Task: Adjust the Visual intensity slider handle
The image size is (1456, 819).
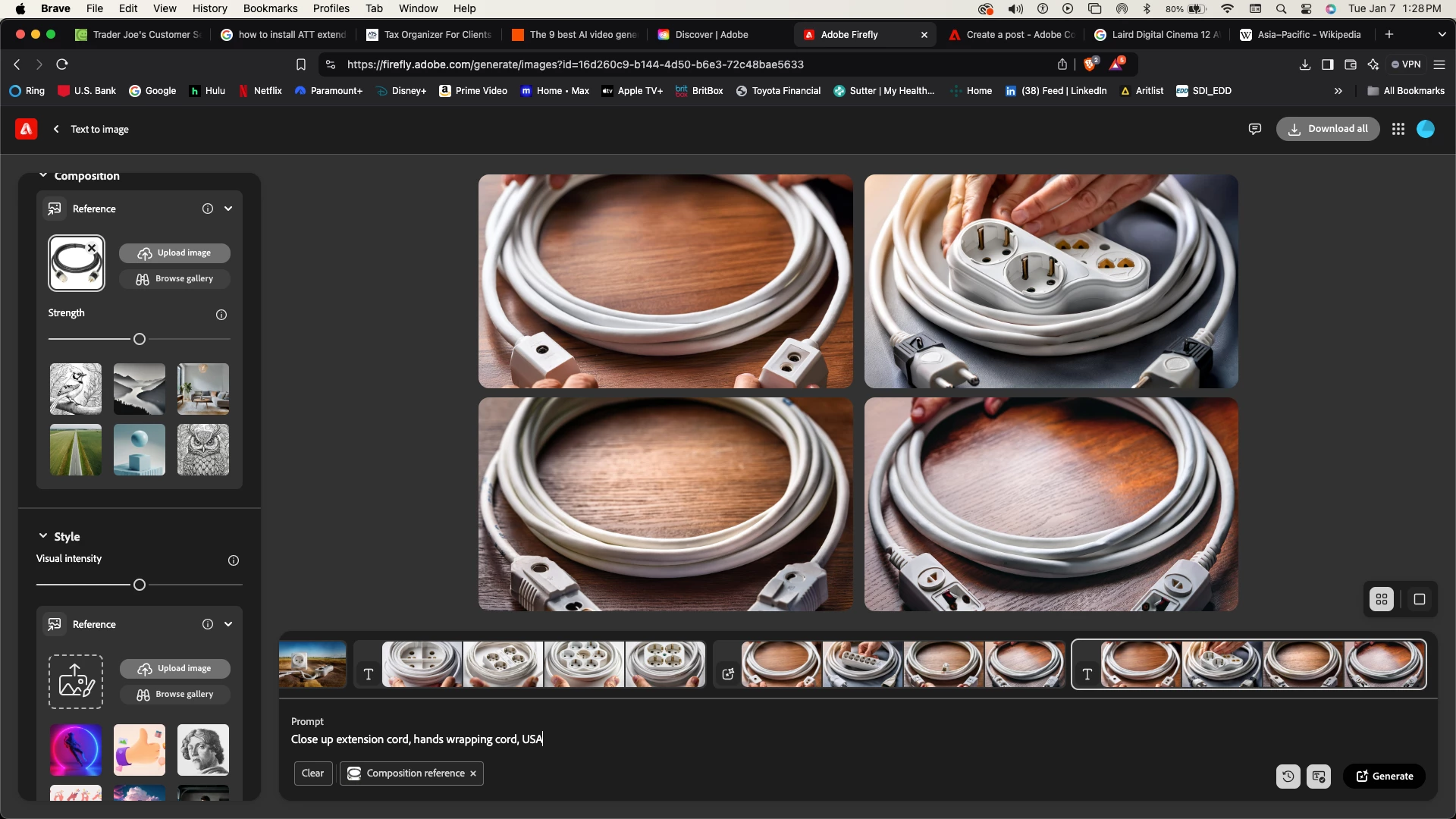Action: pos(140,585)
